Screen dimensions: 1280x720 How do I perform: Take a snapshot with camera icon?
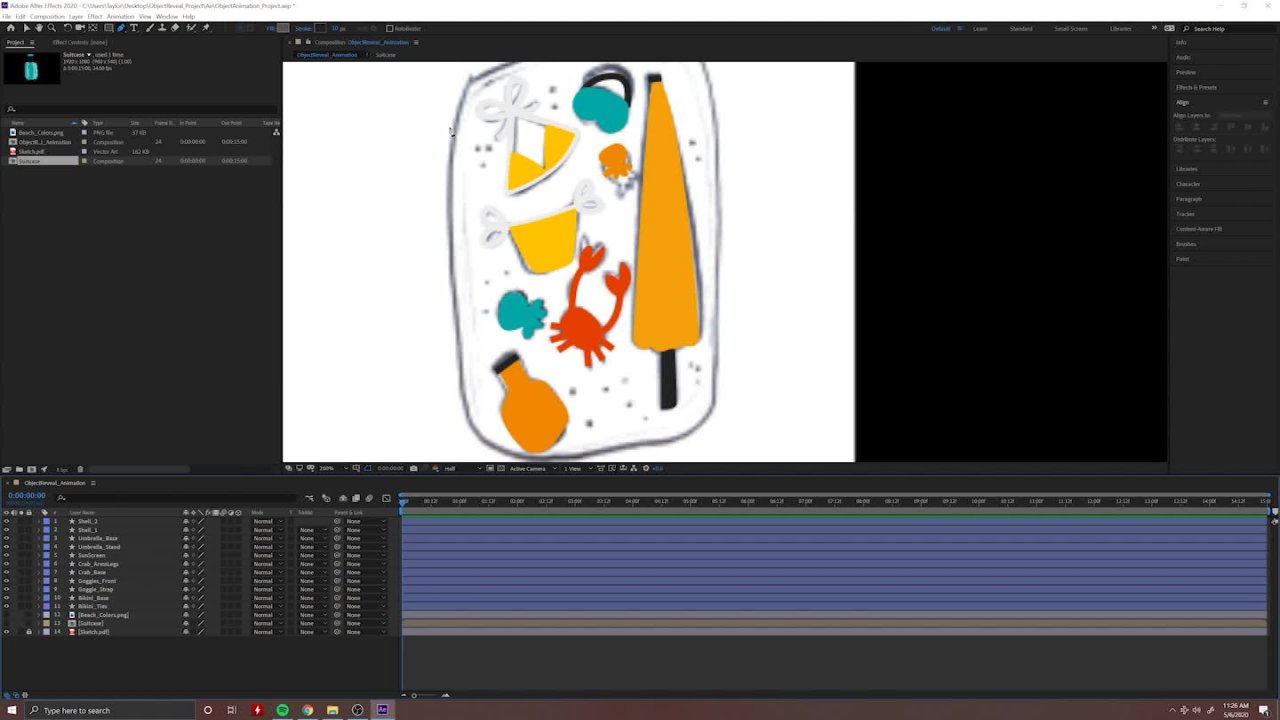(x=413, y=468)
